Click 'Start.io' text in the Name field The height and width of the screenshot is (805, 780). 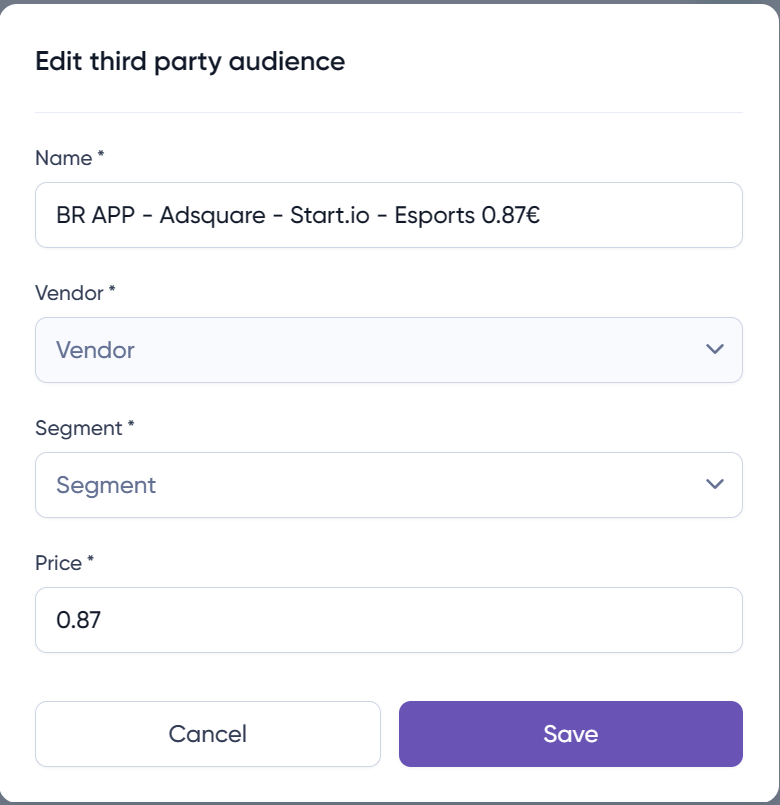[329, 215]
